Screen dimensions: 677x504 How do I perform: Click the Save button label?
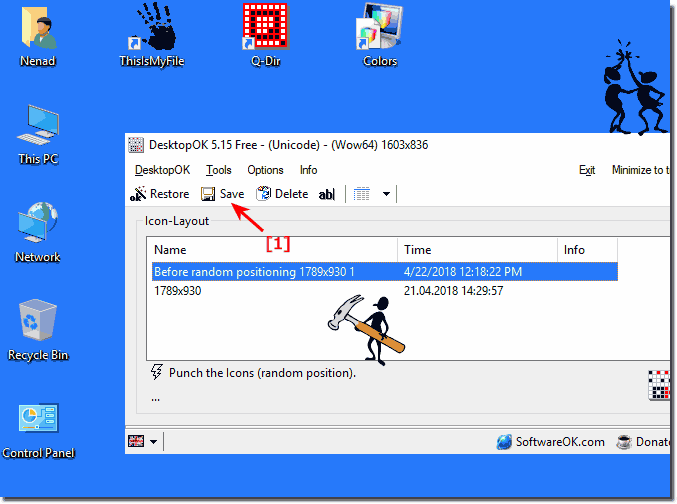[232, 194]
